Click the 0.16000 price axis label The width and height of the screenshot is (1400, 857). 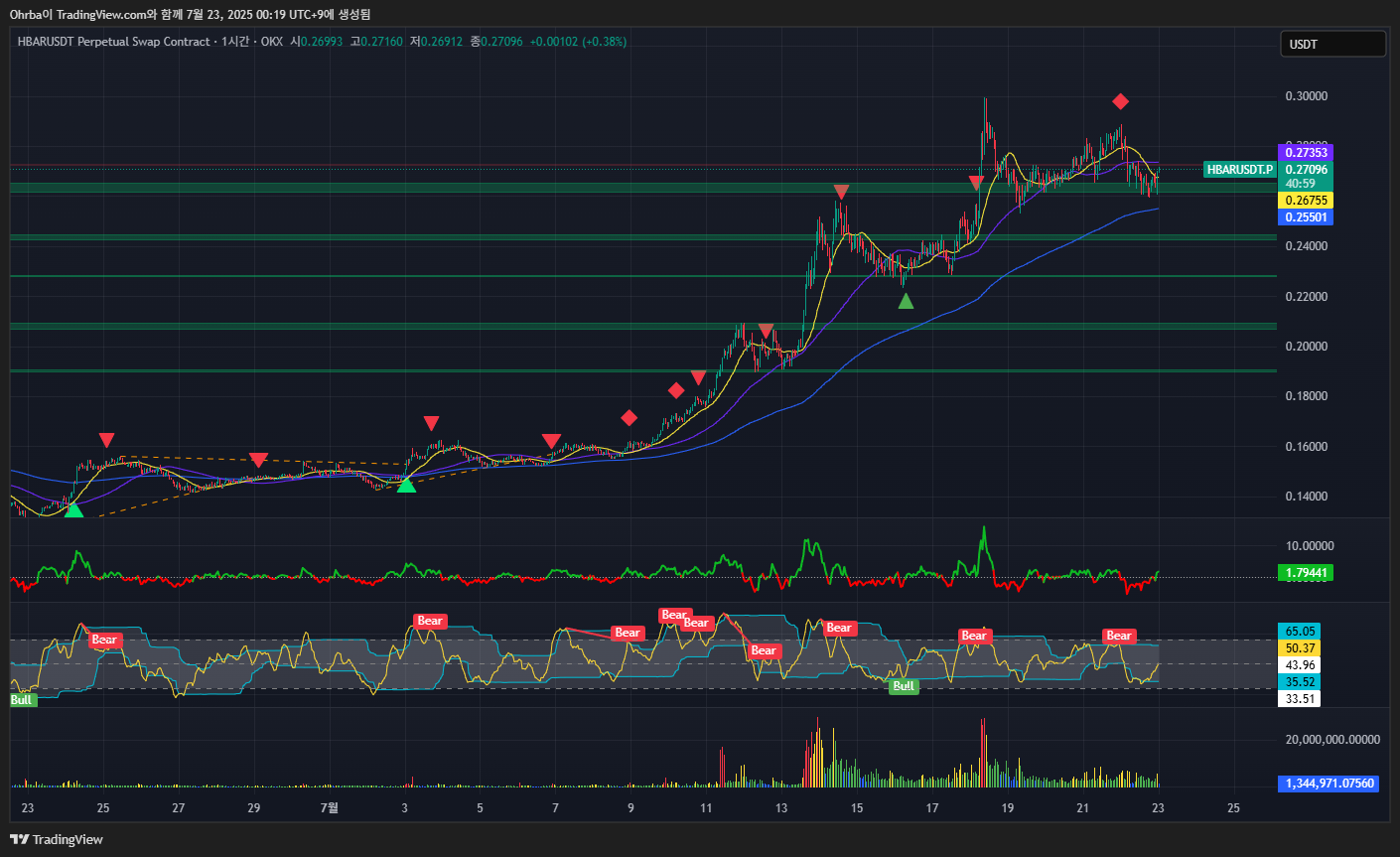coord(1307,447)
